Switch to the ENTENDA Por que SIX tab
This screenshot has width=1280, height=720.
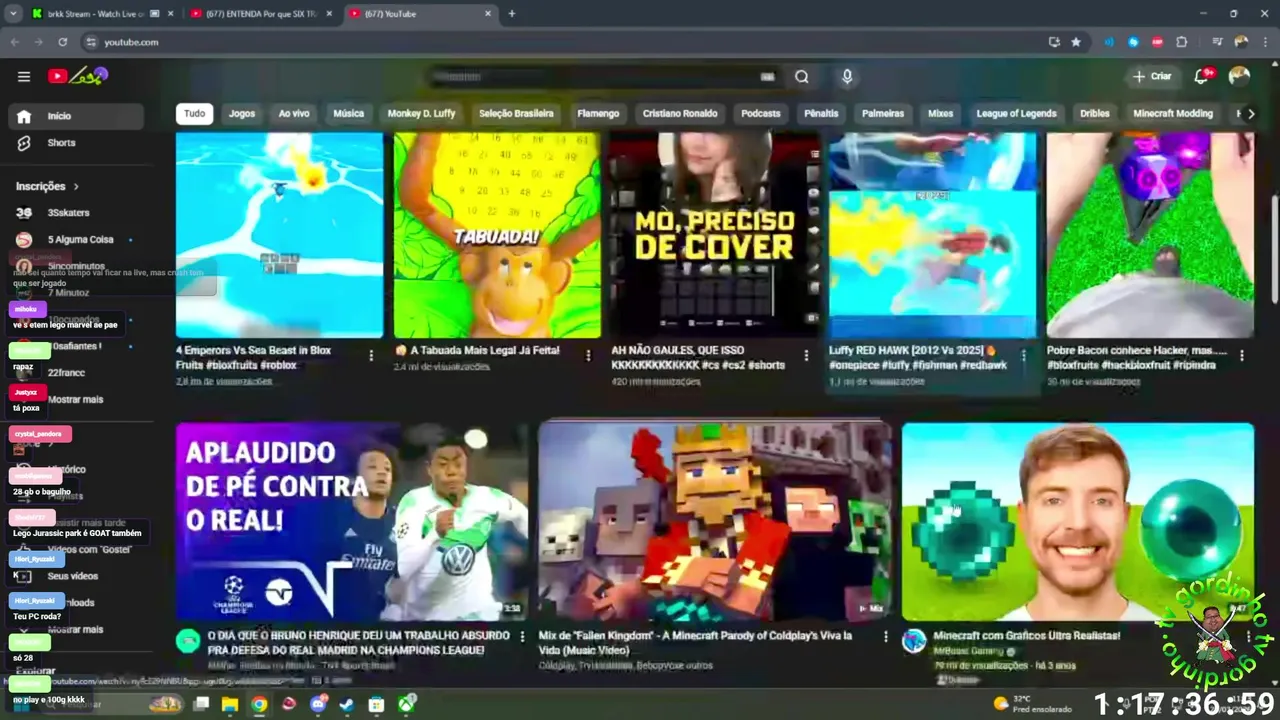[260, 14]
